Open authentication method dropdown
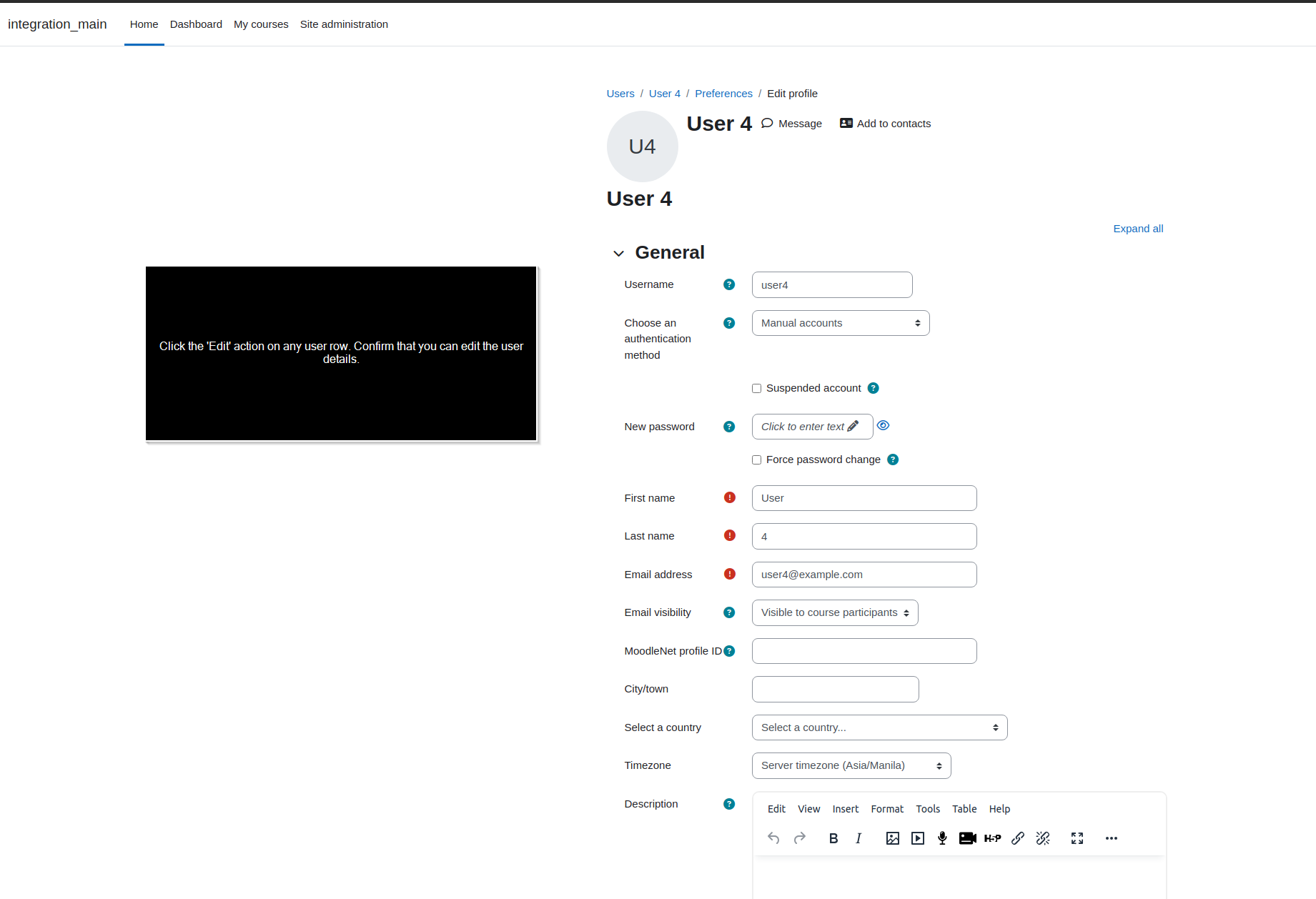1316x899 pixels. pyautogui.click(x=841, y=323)
